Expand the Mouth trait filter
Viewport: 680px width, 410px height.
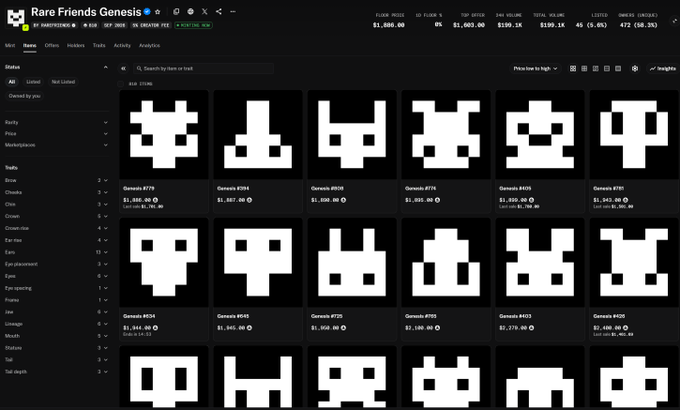tap(56, 336)
